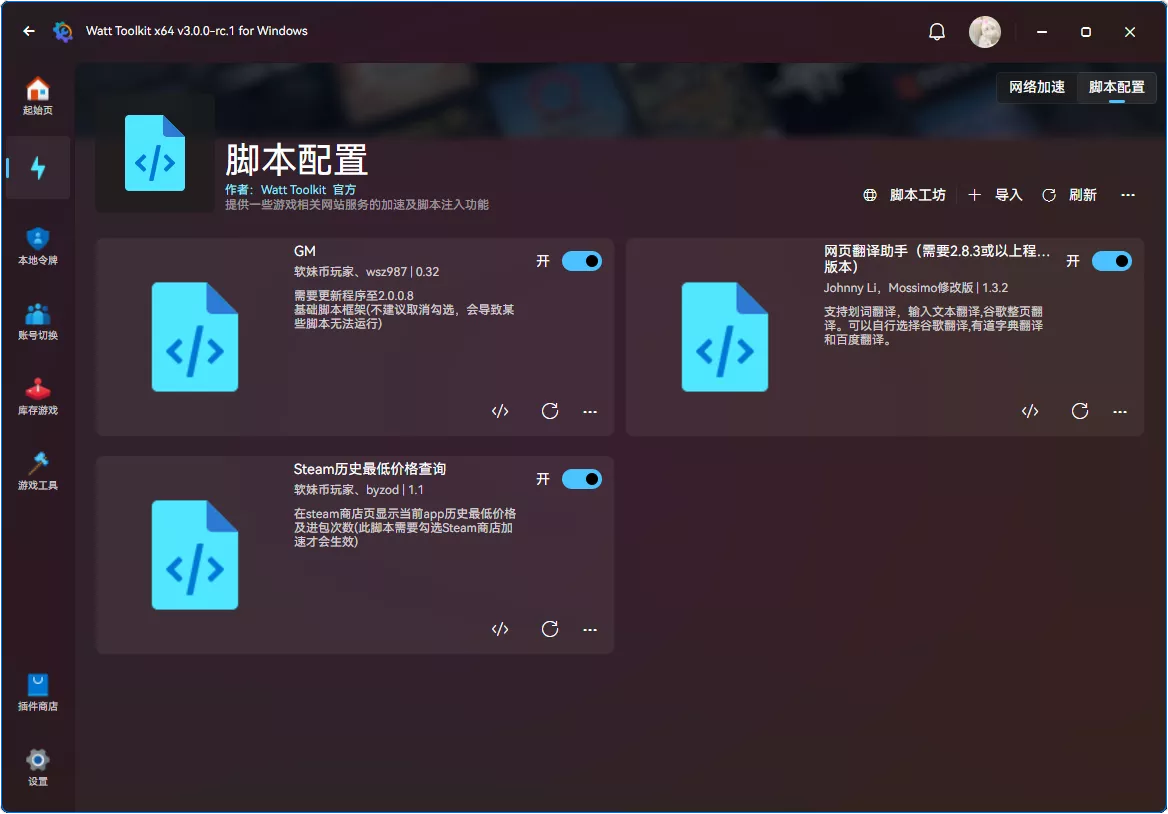Select the 脚本配置 tab
This screenshot has width=1168, height=814.
[1116, 87]
